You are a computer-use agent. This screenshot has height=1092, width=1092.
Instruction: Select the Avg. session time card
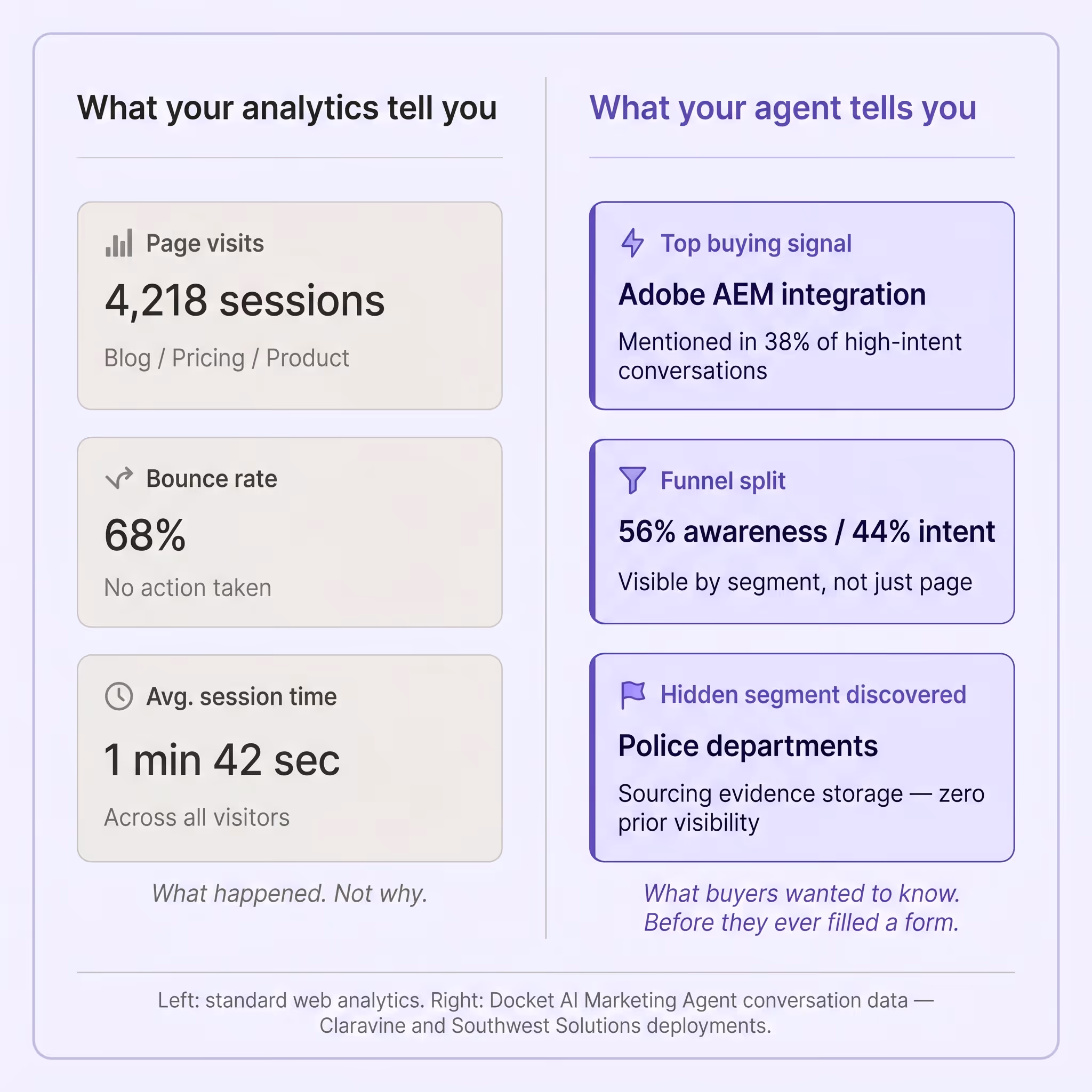point(290,758)
